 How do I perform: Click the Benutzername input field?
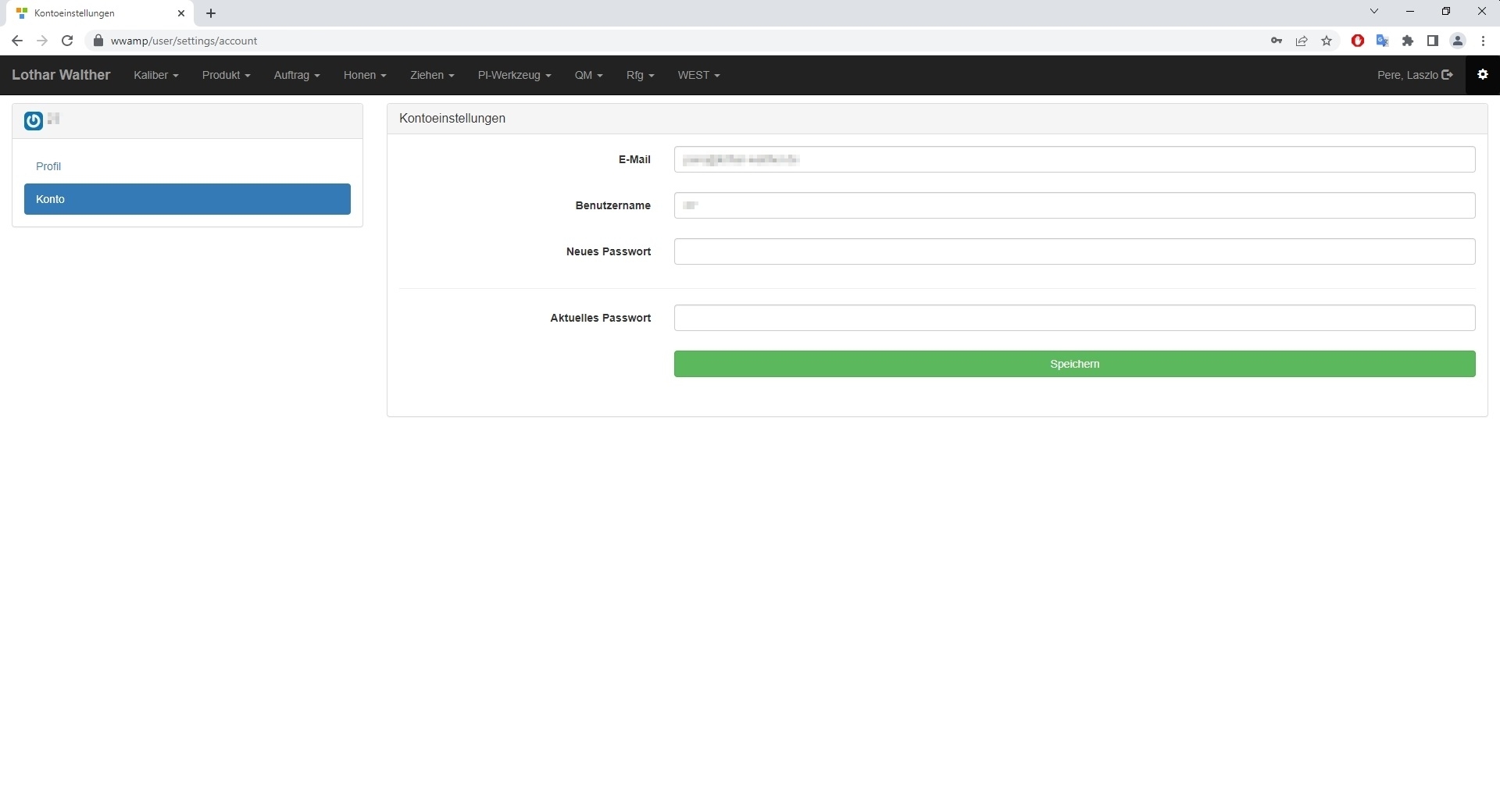coord(1074,205)
